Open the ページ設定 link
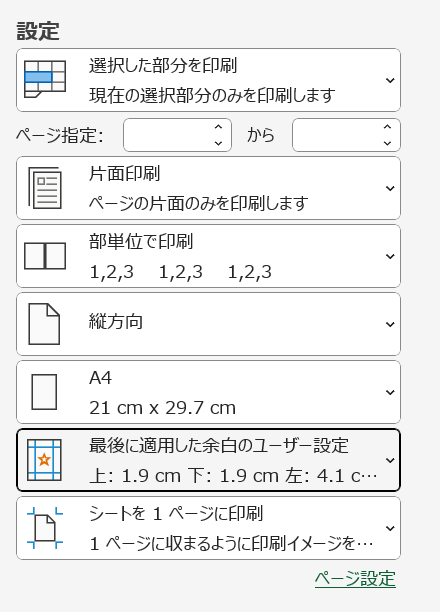Screen dimensions: 440x612 355,578
